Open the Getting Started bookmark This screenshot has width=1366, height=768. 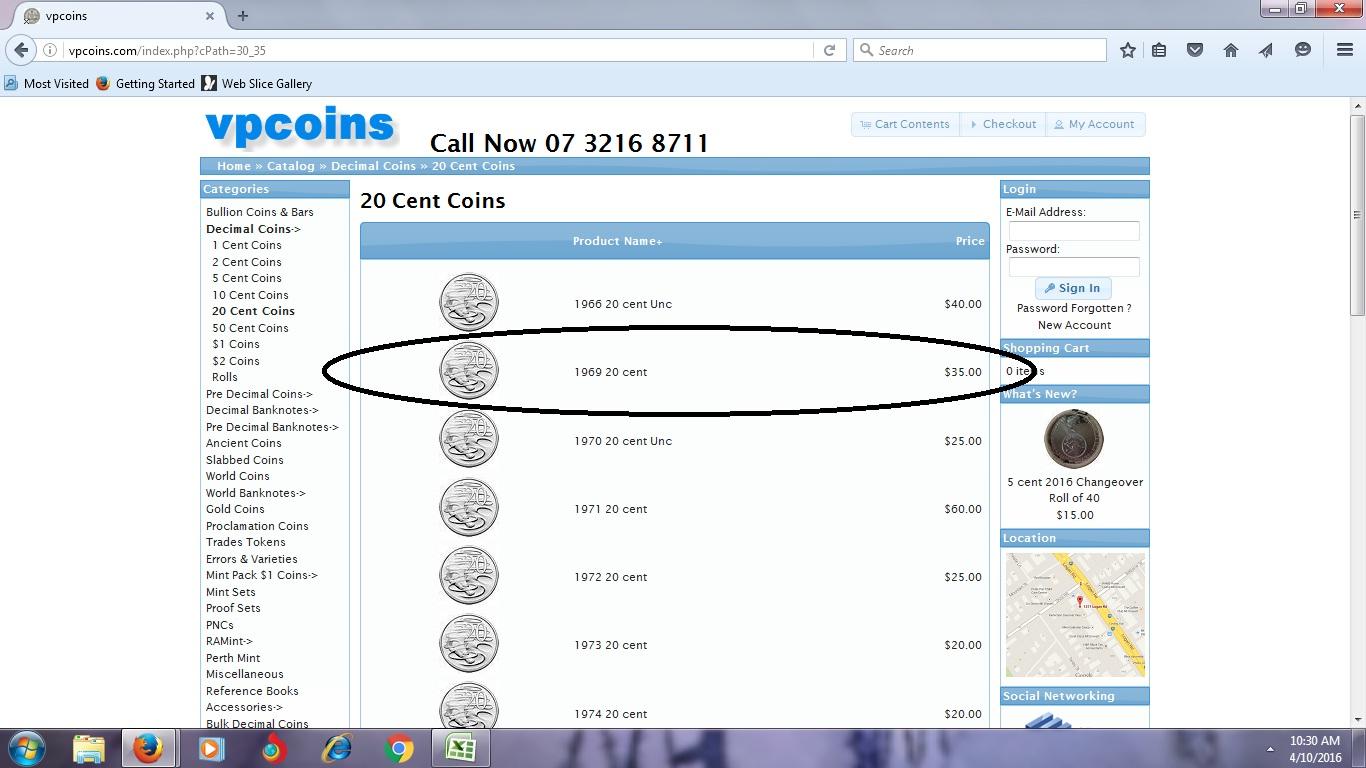pyautogui.click(x=146, y=84)
